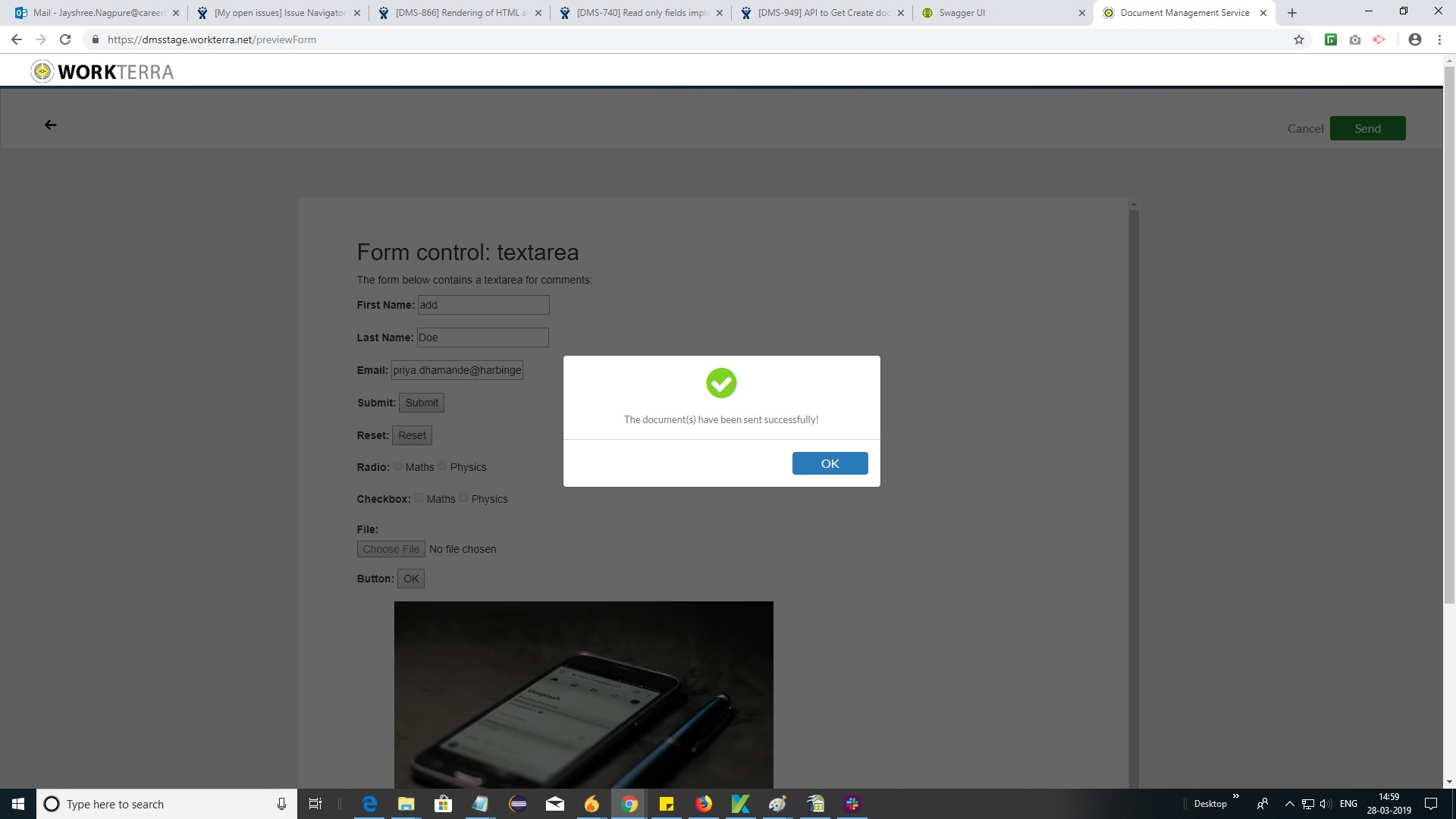Click the volume icon in the tray

point(1326,804)
